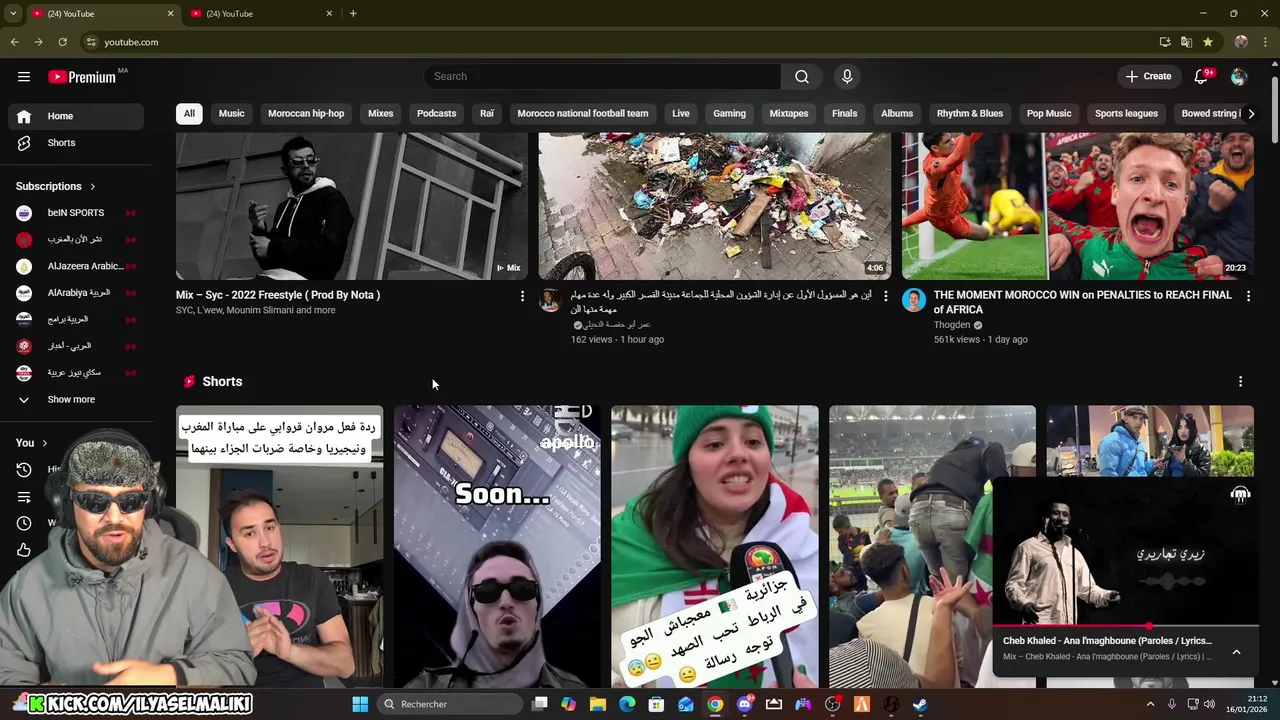Click the translate page icon in address bar
Image resolution: width=1280 pixels, height=720 pixels.
point(1186,42)
